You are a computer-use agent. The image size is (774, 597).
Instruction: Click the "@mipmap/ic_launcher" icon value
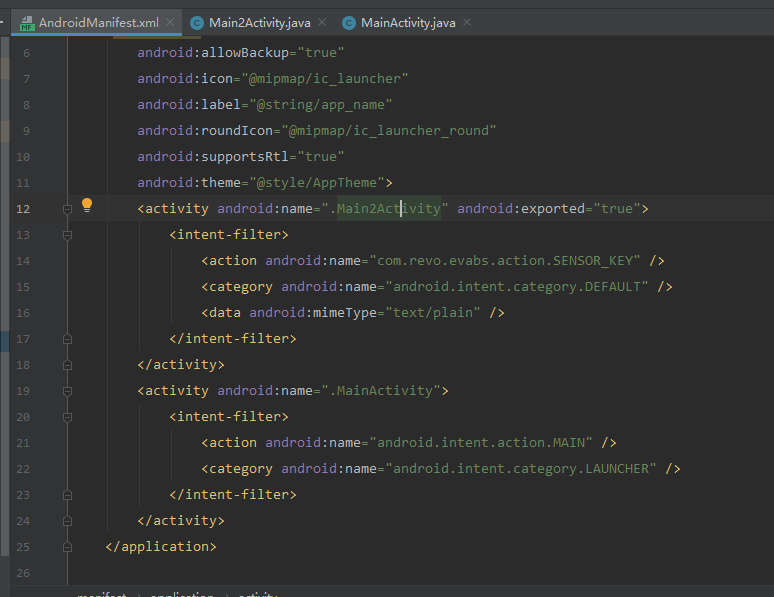click(x=325, y=79)
